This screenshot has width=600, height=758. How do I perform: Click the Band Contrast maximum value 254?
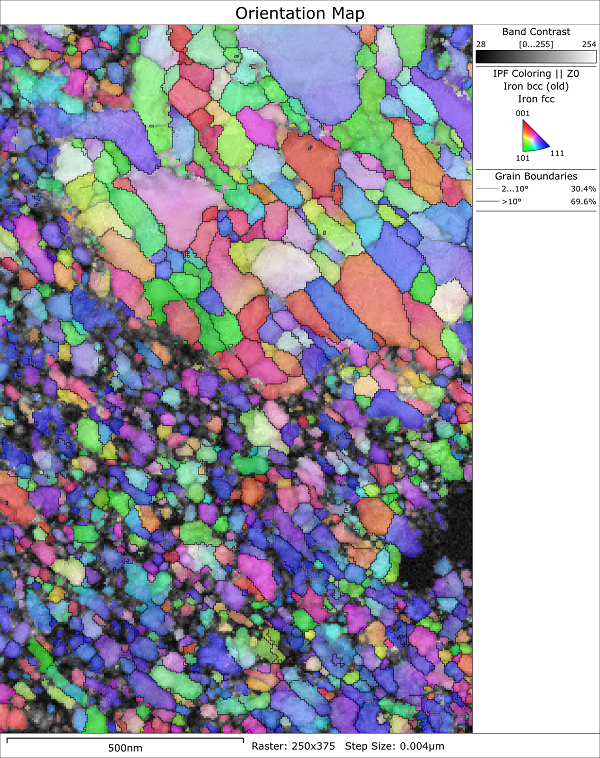pyautogui.click(x=587, y=45)
